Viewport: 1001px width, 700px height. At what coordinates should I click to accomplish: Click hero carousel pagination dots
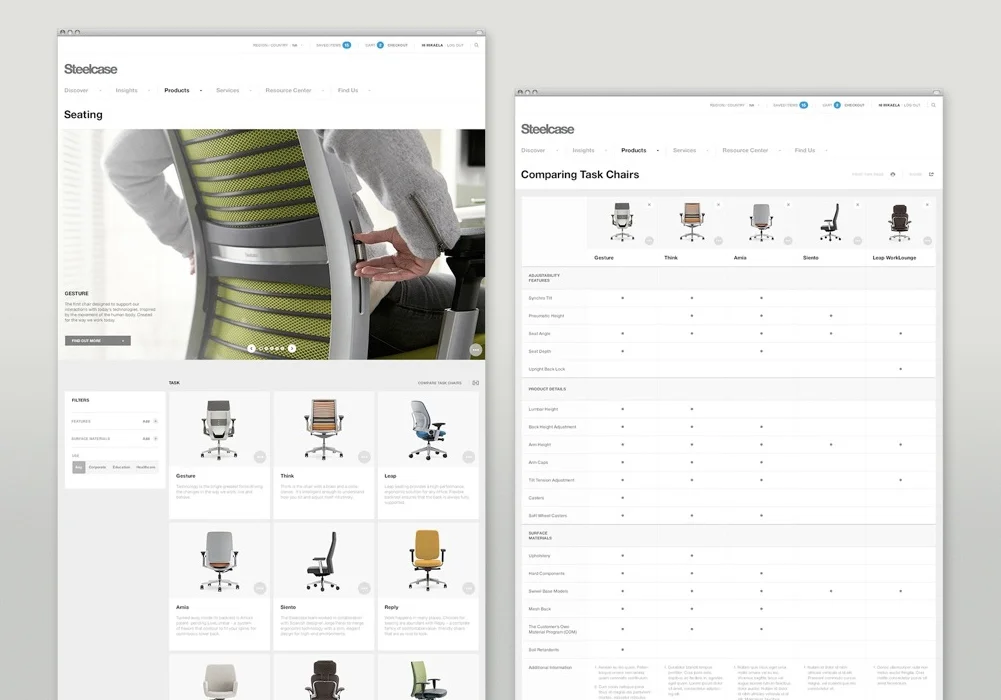pos(272,348)
